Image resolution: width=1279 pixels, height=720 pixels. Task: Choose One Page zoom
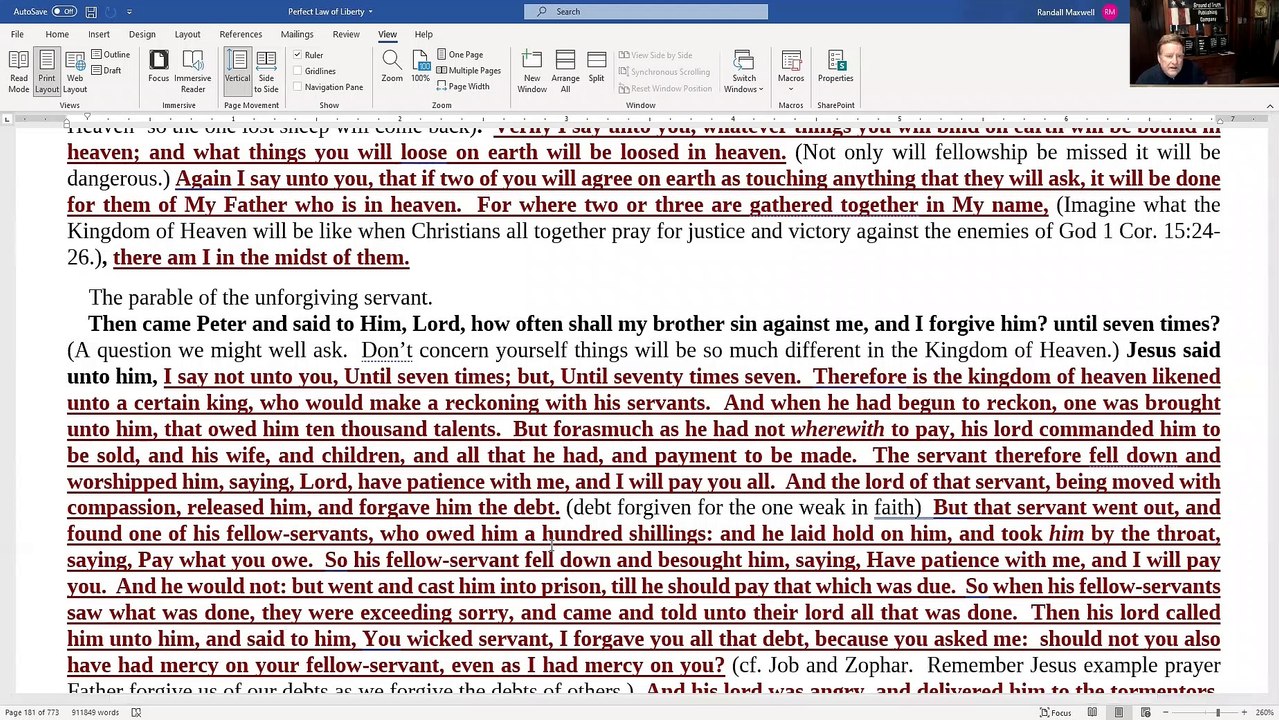(459, 55)
